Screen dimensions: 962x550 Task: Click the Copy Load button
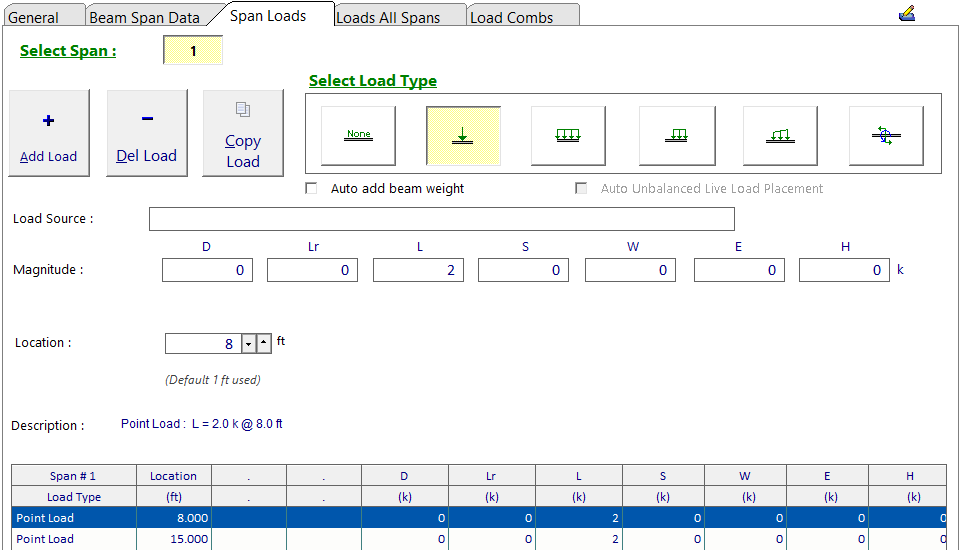point(243,134)
